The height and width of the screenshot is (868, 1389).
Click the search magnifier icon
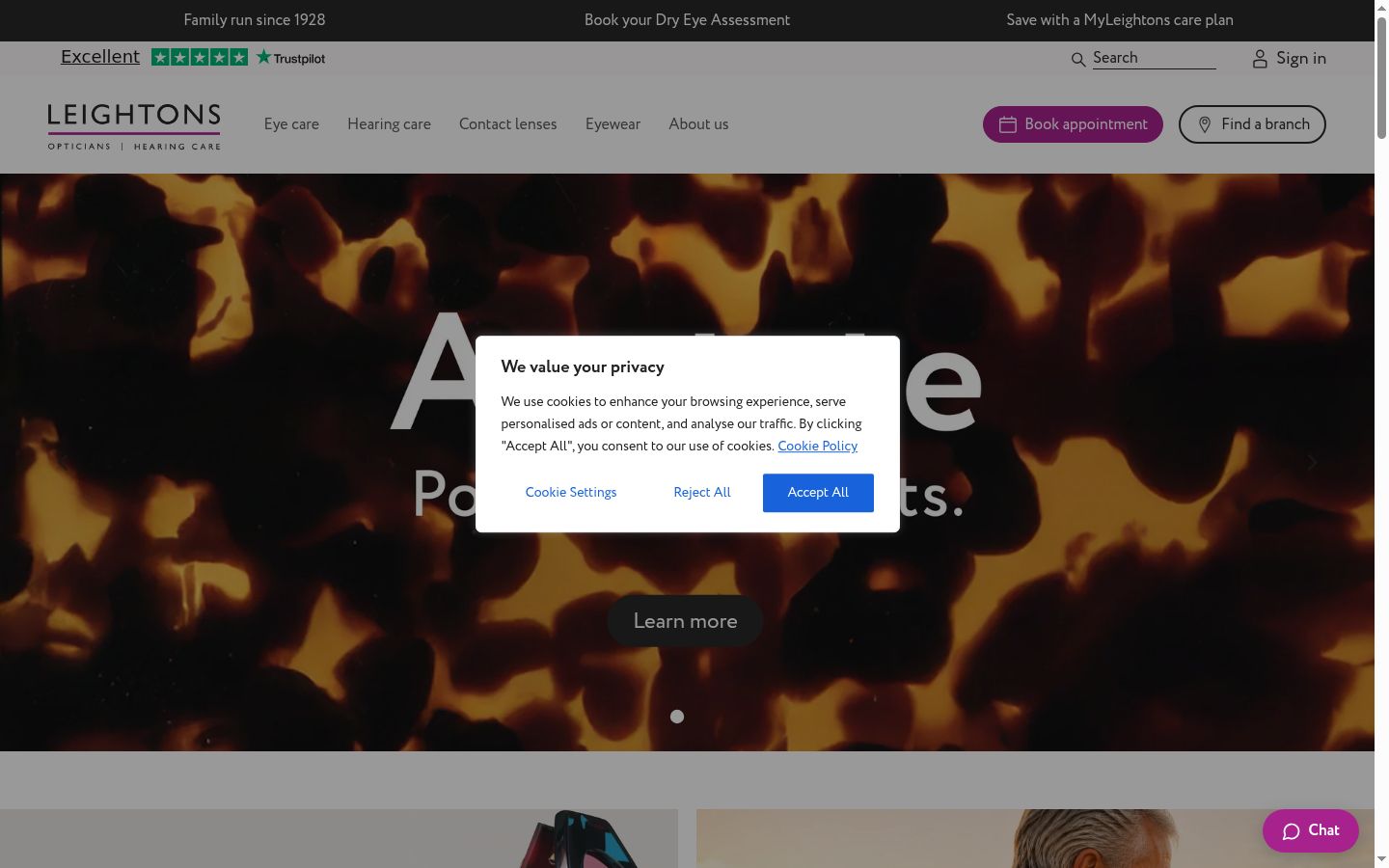(x=1078, y=60)
